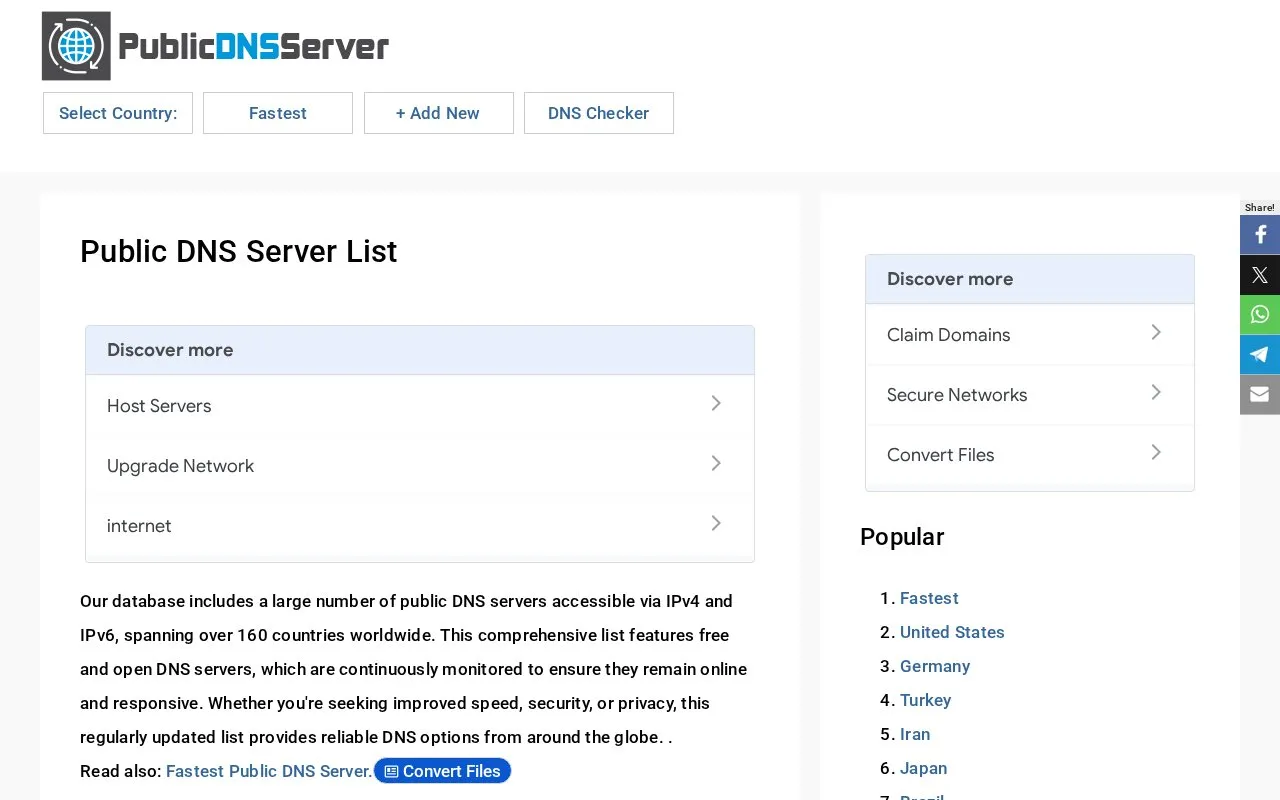Image resolution: width=1280 pixels, height=800 pixels.
Task: Share page on X (Twitter)
Action: pyautogui.click(x=1260, y=275)
